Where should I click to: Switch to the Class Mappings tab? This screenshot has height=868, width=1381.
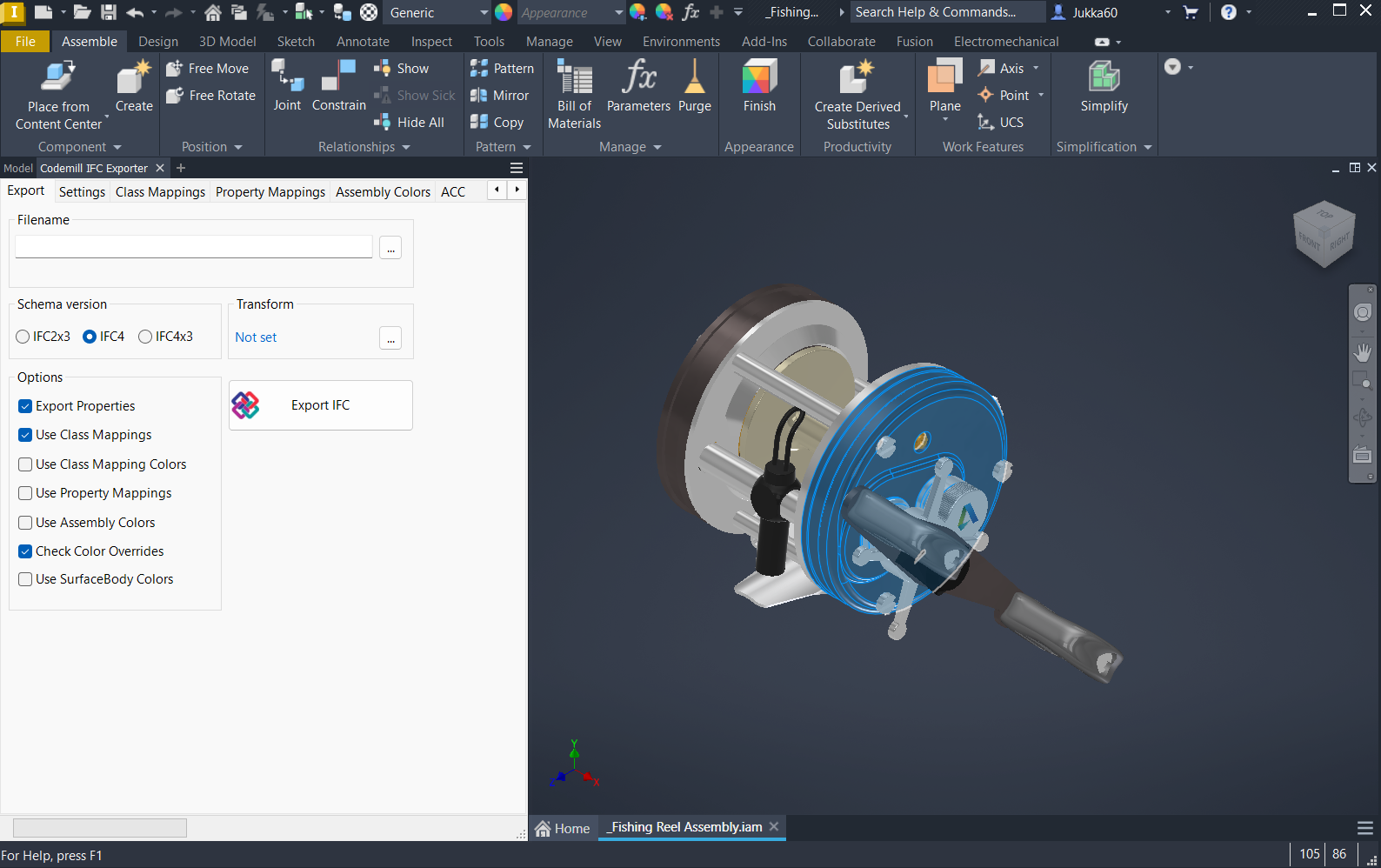point(160,192)
